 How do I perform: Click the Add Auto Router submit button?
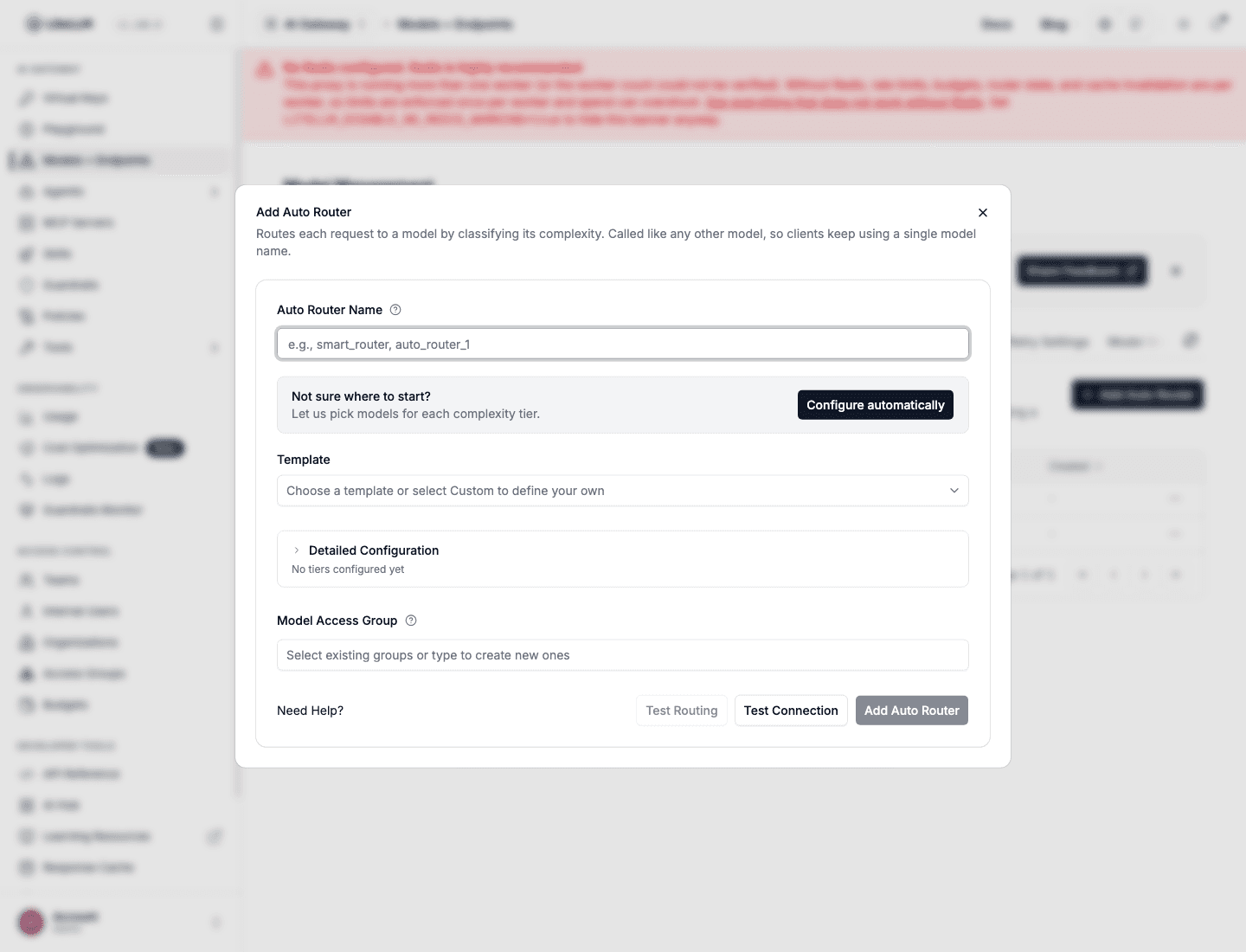tap(912, 711)
